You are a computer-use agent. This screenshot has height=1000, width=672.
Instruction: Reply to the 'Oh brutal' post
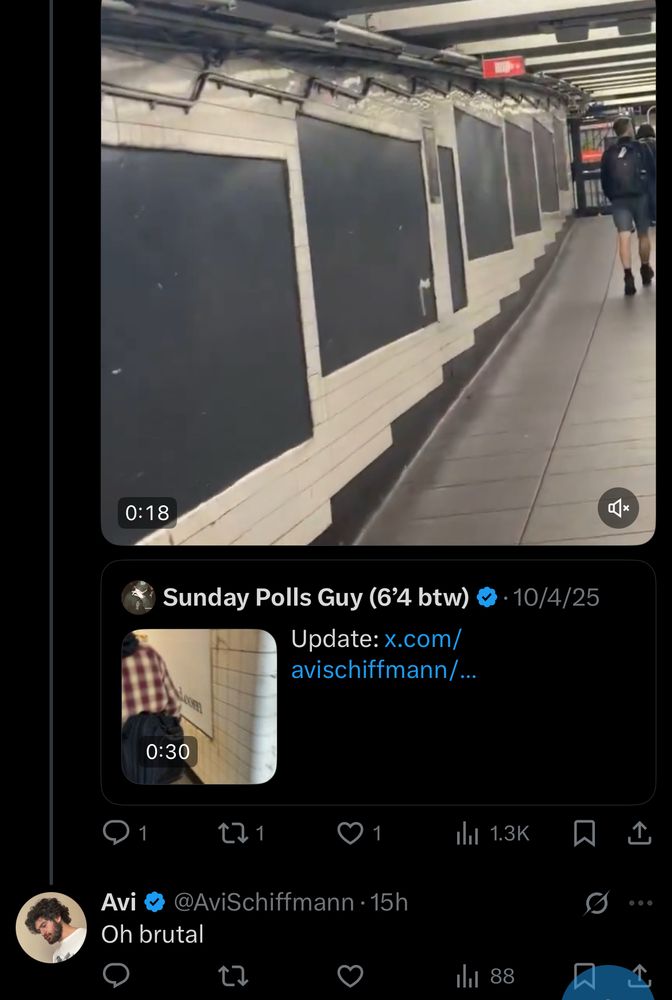117,976
